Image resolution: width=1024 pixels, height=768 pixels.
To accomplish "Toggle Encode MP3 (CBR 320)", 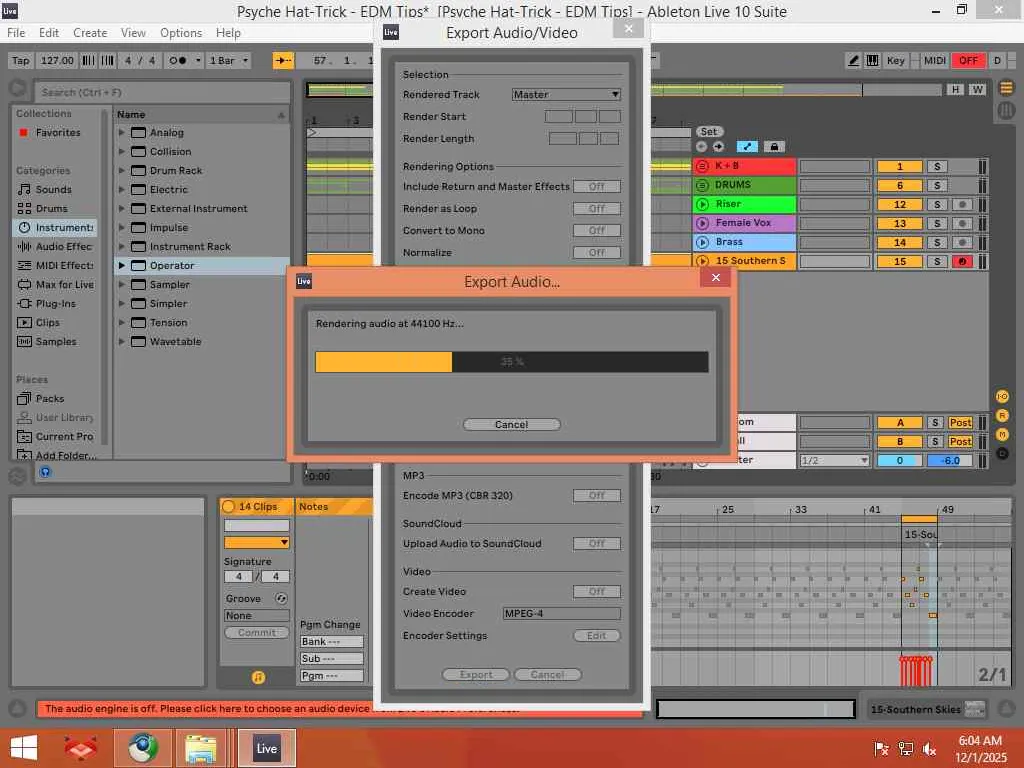I will point(596,496).
